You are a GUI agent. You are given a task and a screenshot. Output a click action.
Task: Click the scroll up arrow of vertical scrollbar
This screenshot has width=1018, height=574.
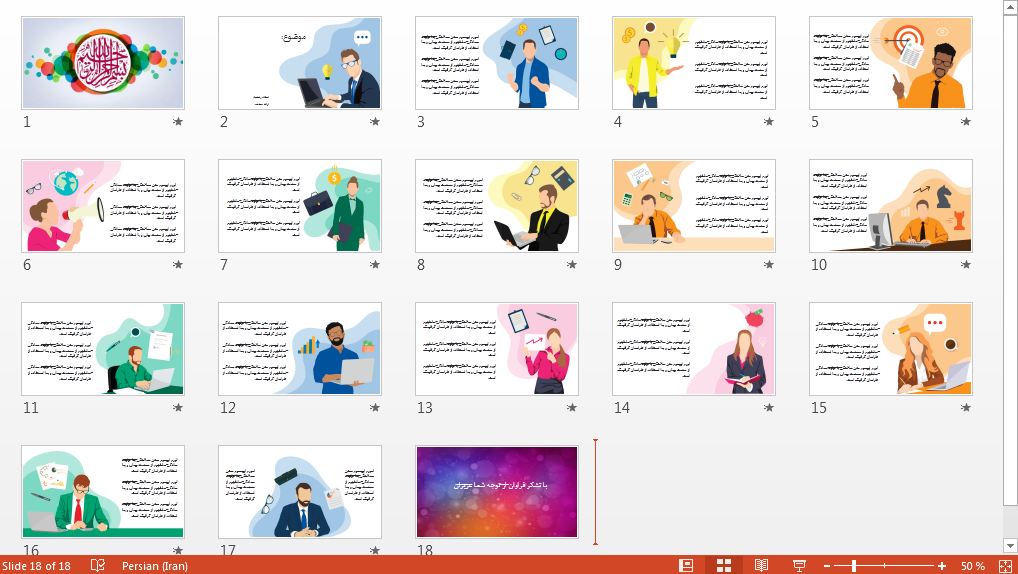coord(1009,7)
